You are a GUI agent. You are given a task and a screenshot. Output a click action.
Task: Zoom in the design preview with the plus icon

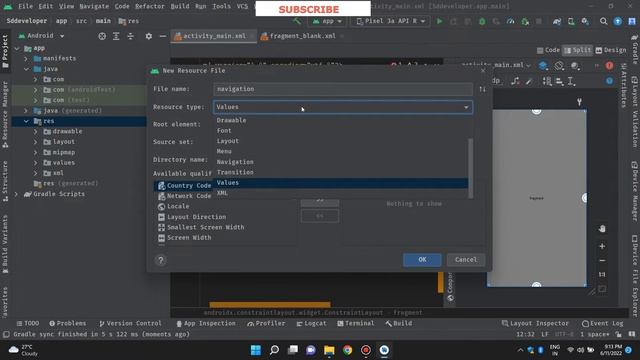pos(602,246)
